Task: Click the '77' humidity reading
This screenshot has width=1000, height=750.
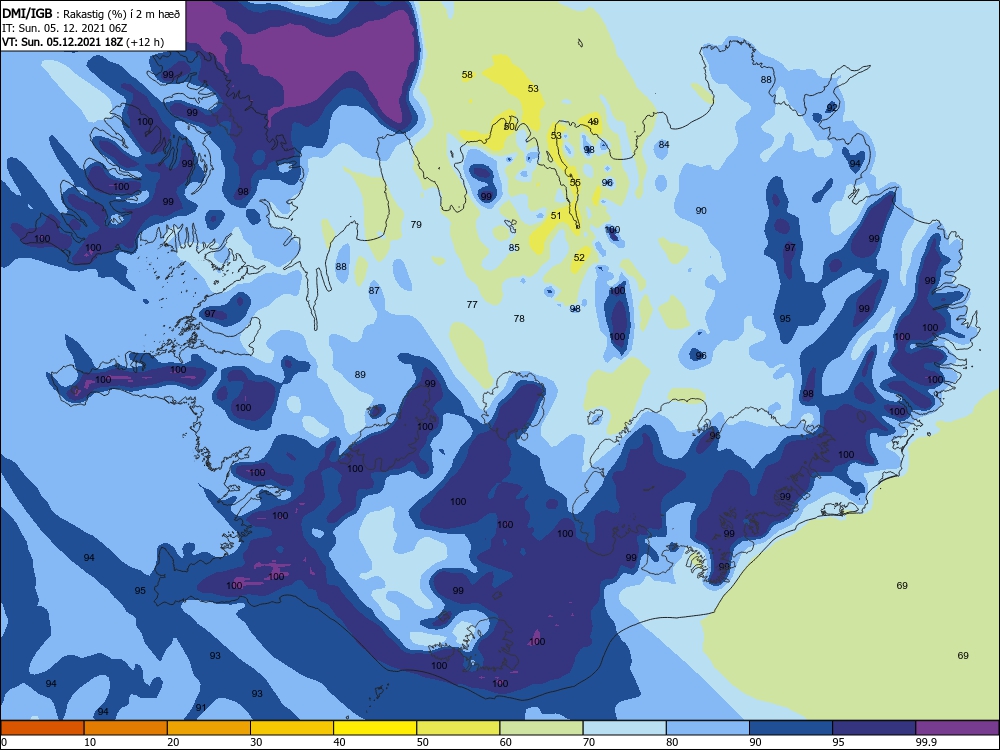Action: (x=472, y=305)
